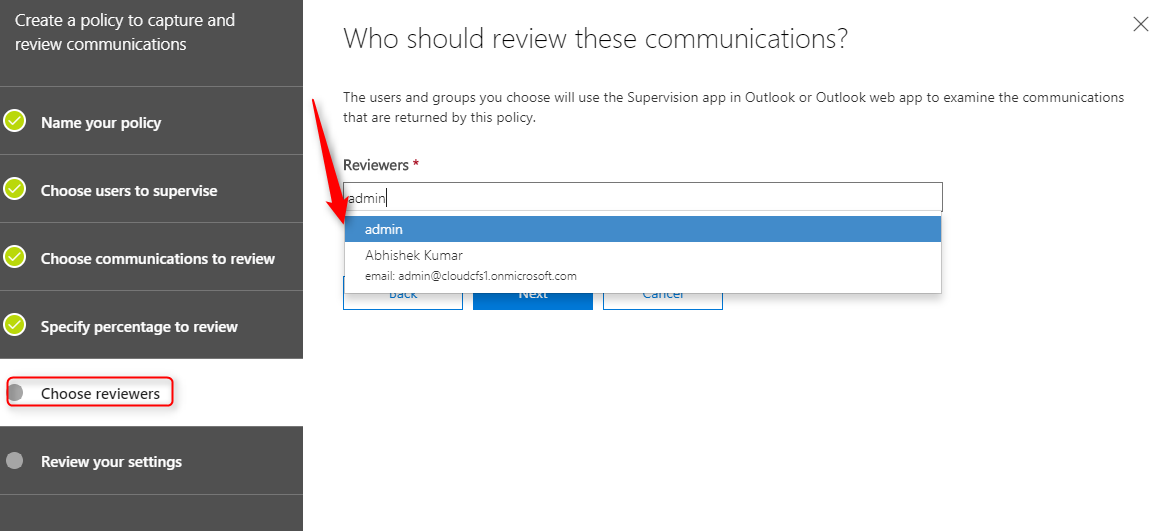Click the green checkmark beside Choose users to supervise

[15, 189]
